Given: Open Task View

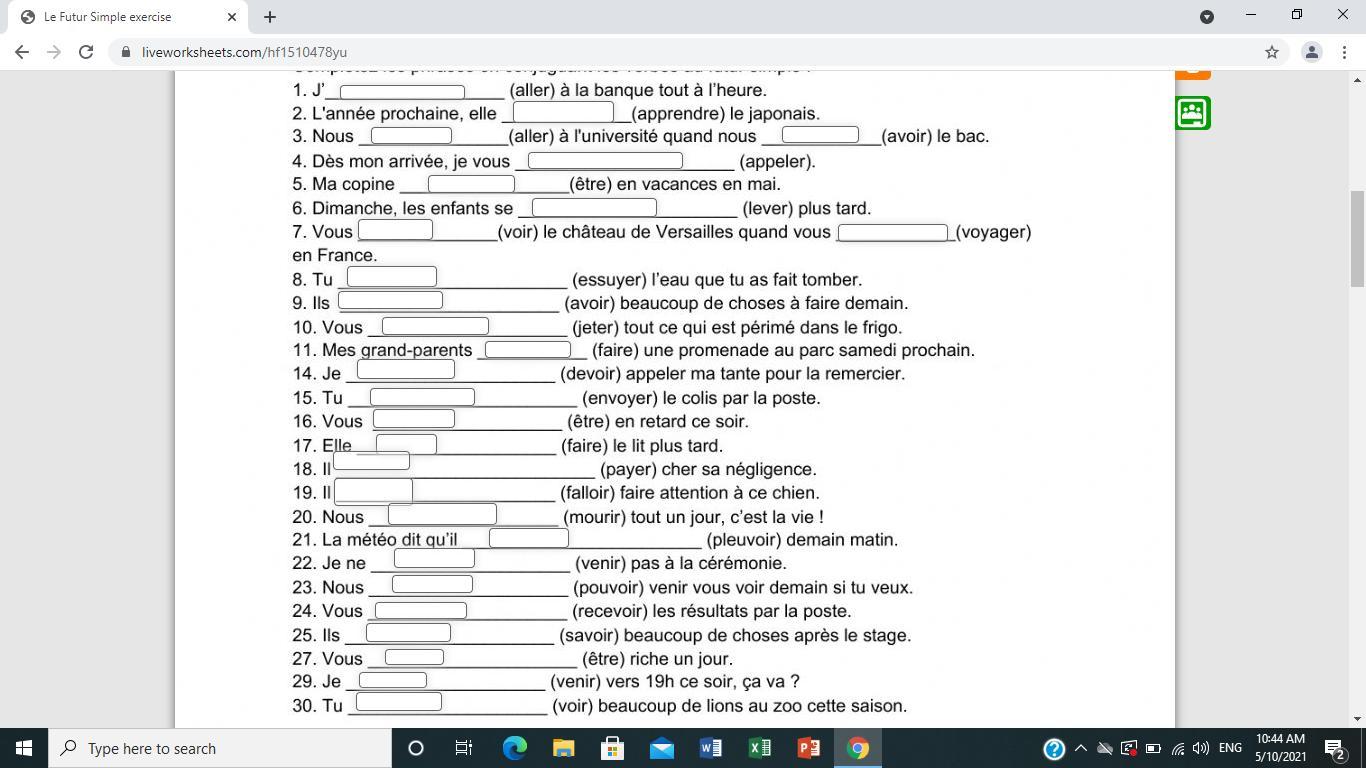Looking at the screenshot, I should (464, 748).
